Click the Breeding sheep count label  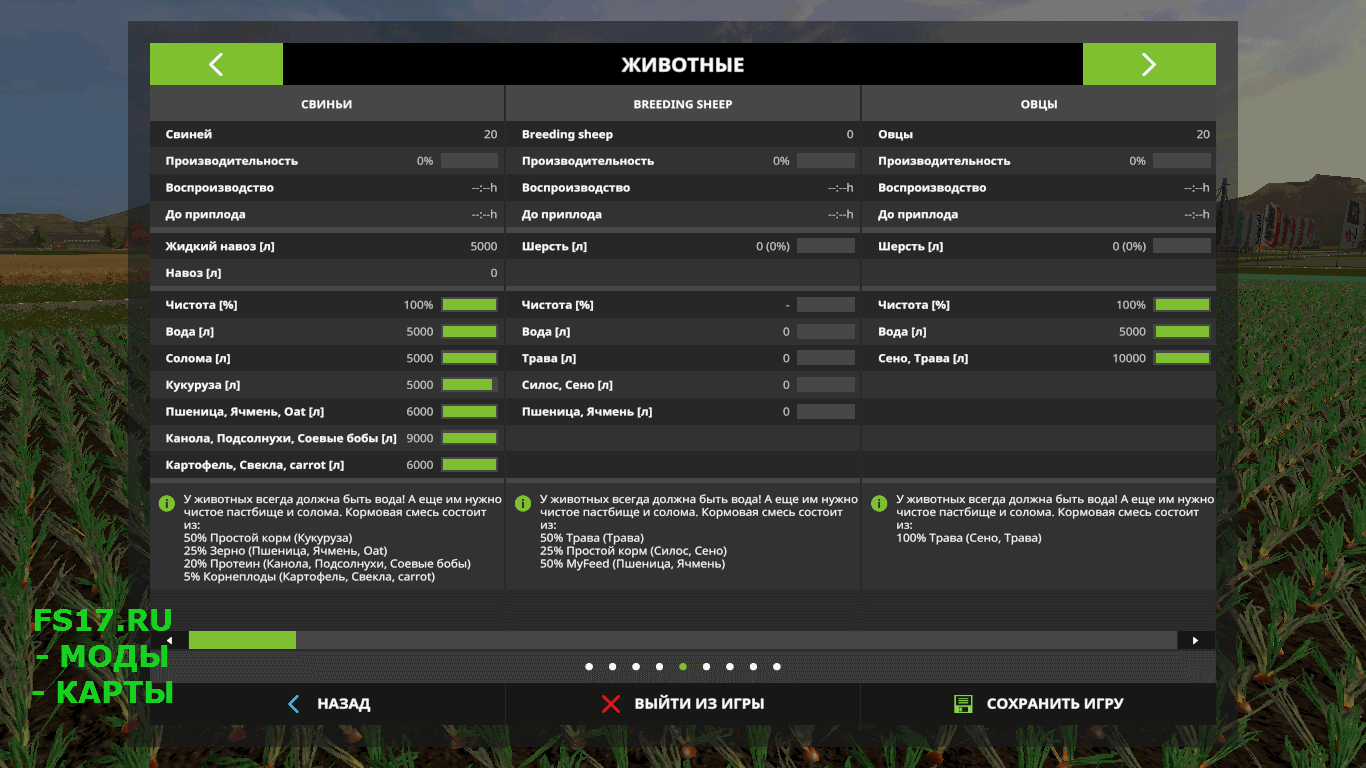point(567,134)
